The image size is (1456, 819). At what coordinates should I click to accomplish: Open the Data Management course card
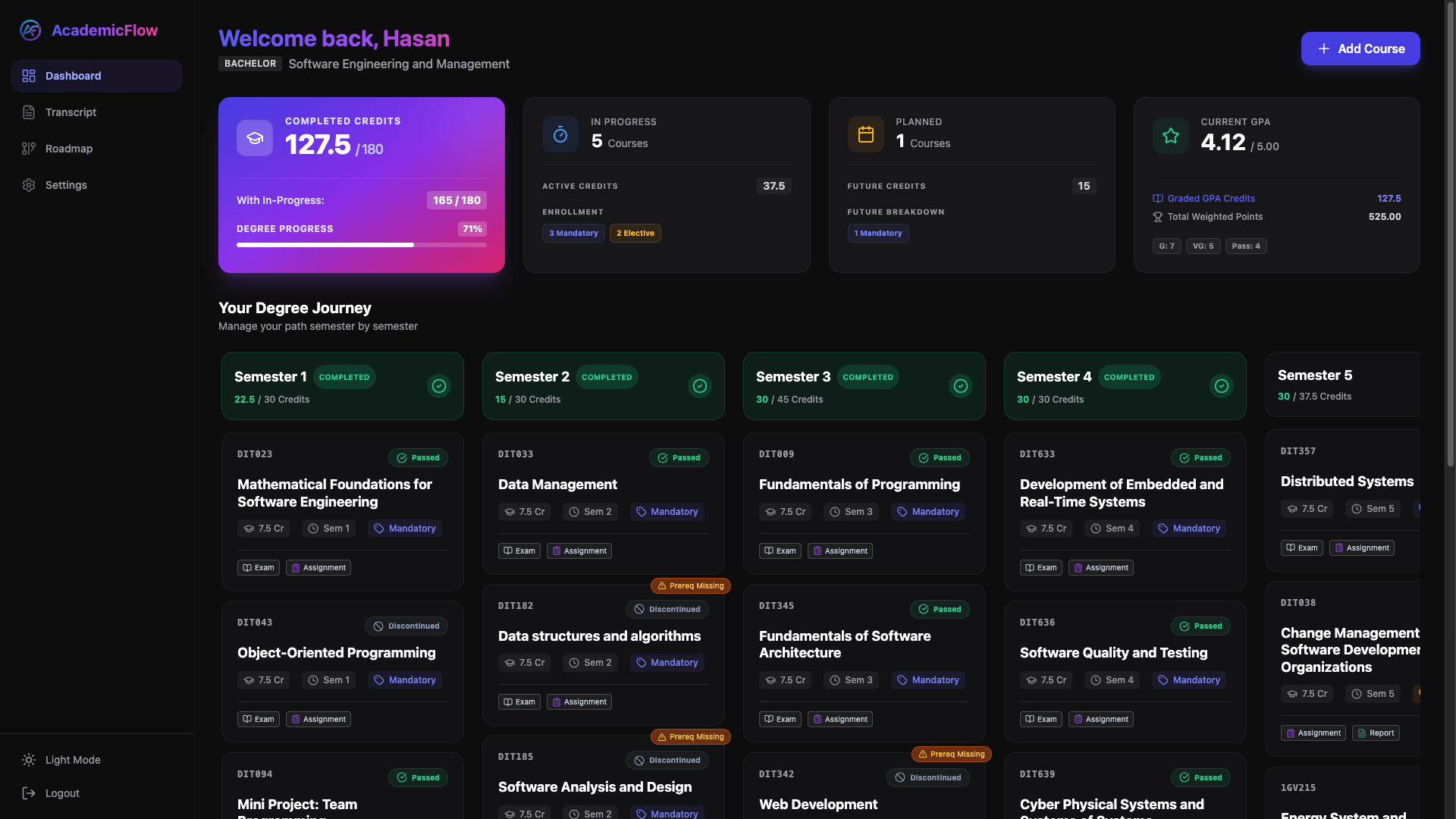point(604,504)
